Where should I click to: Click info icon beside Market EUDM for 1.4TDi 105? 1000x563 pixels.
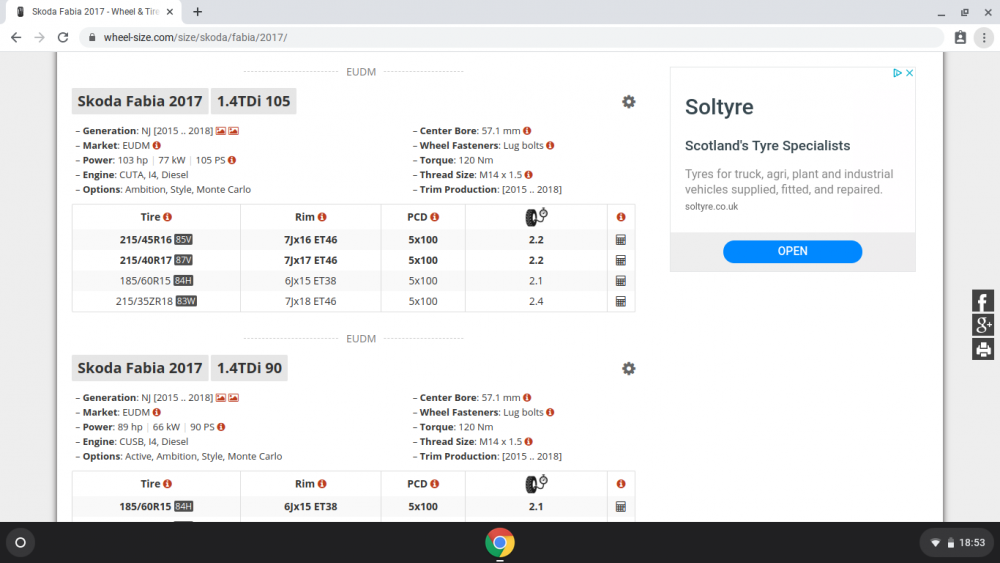[x=156, y=145]
